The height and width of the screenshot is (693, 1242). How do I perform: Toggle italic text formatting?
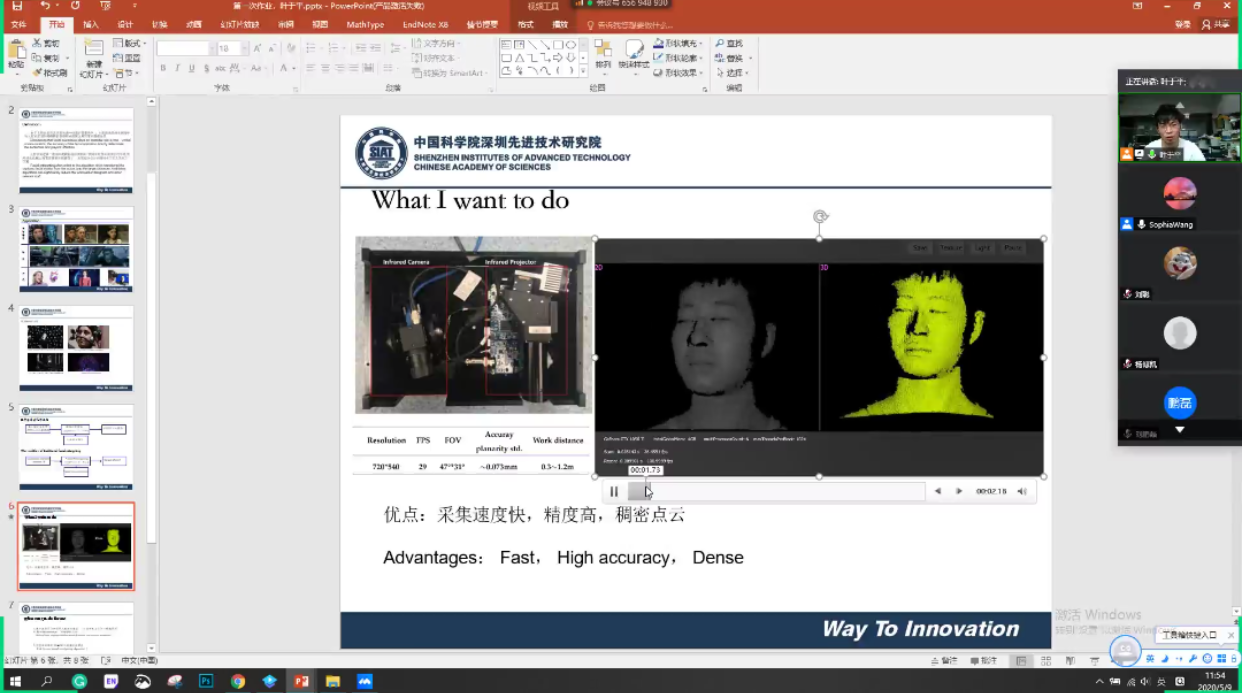click(177, 68)
